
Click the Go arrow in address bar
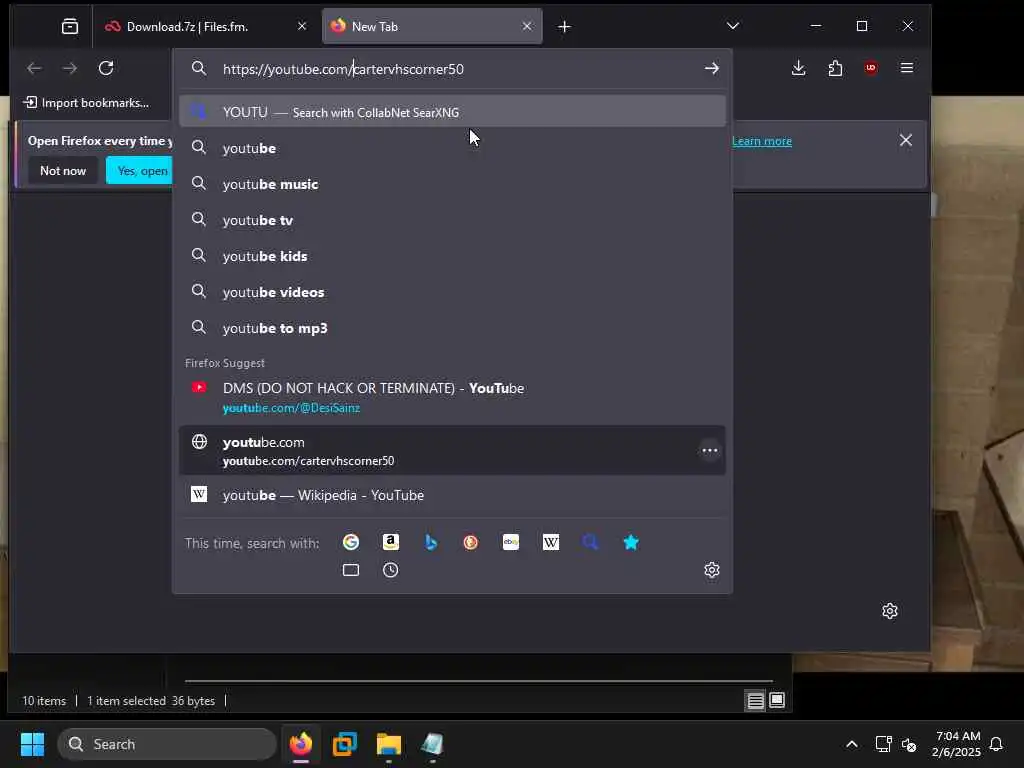[x=712, y=69]
